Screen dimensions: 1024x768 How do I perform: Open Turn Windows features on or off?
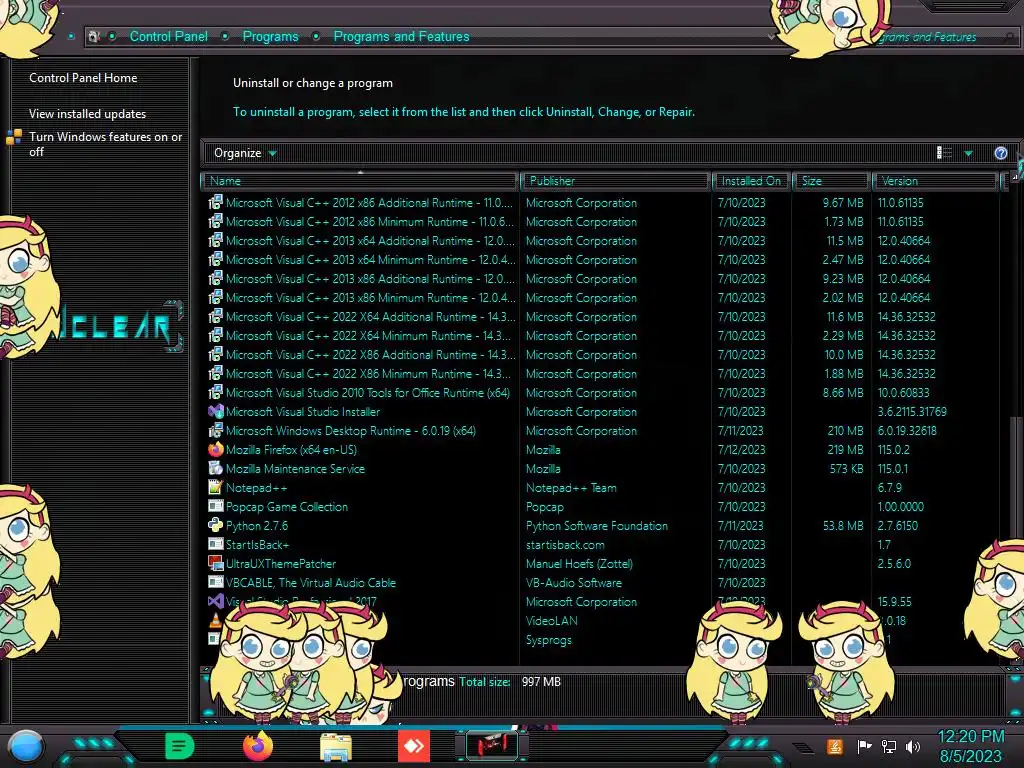(x=106, y=144)
